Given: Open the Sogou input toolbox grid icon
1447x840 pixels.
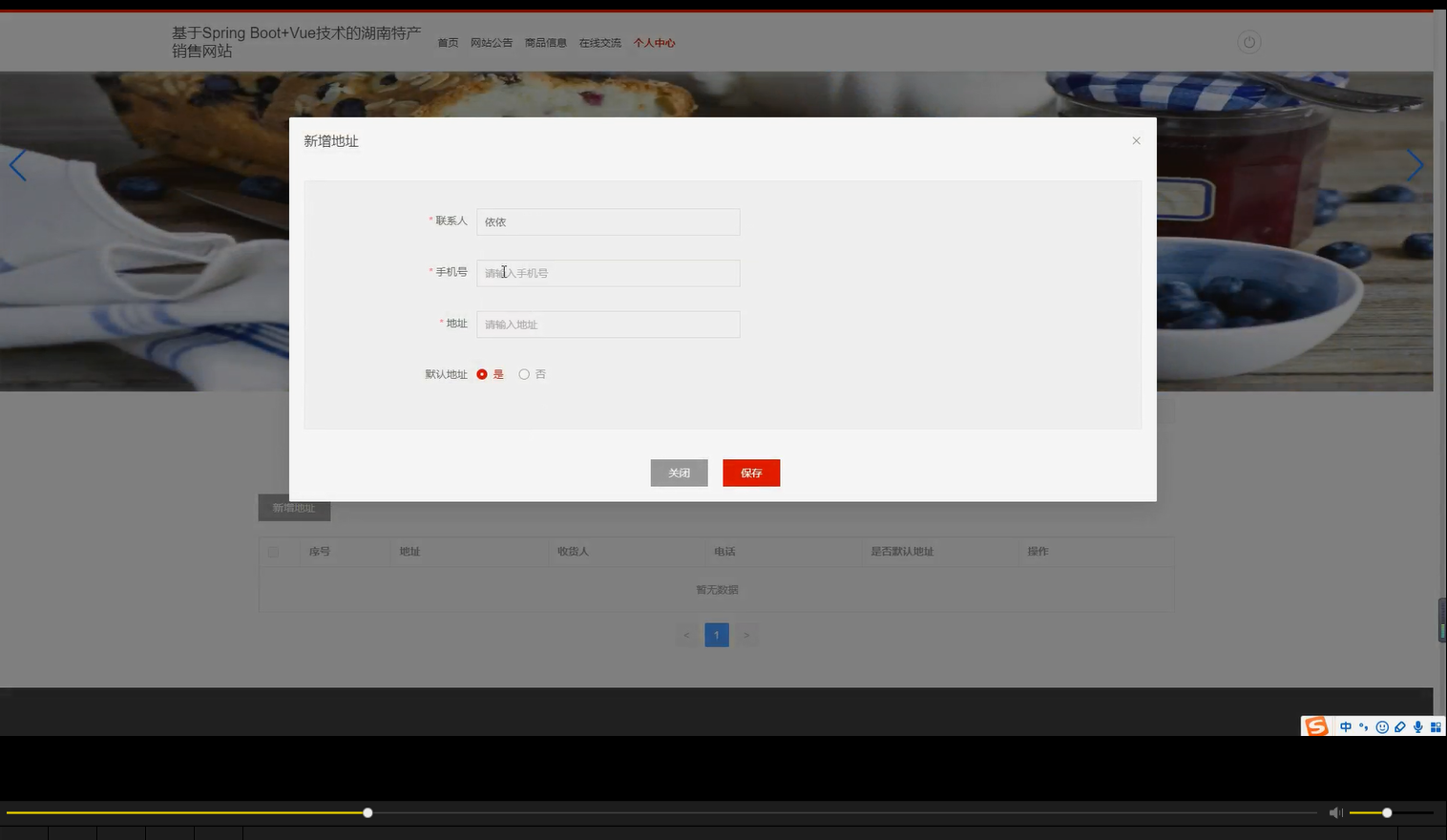Looking at the screenshot, I should pos(1436,726).
